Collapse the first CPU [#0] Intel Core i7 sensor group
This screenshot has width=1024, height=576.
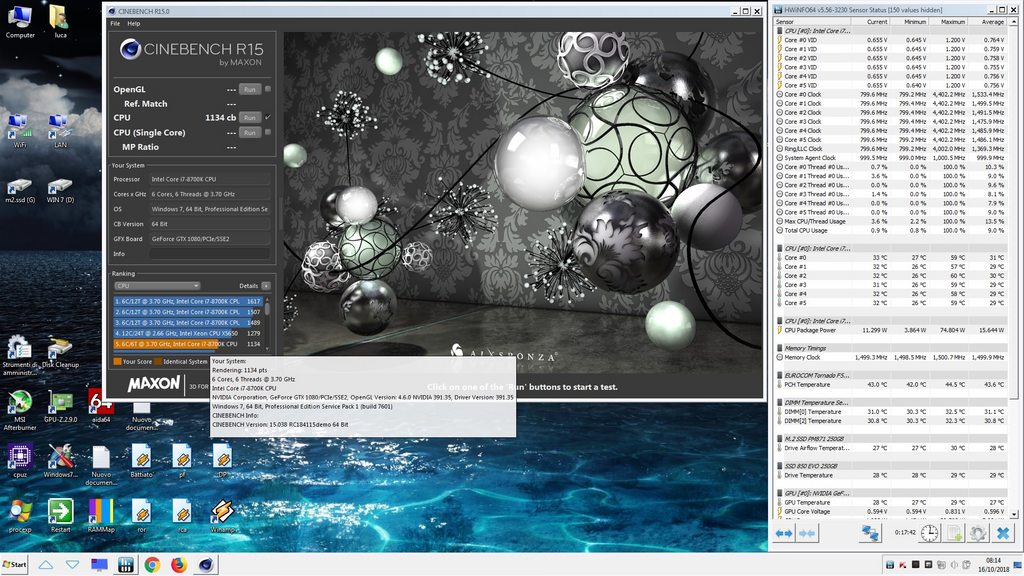click(x=779, y=31)
